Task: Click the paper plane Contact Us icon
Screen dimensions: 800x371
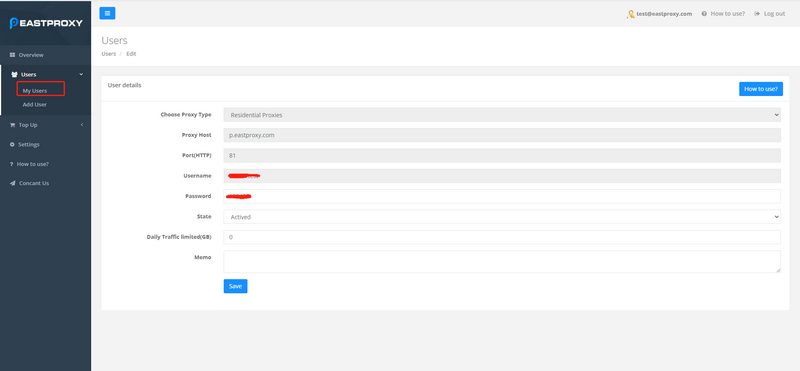Action: (x=13, y=183)
